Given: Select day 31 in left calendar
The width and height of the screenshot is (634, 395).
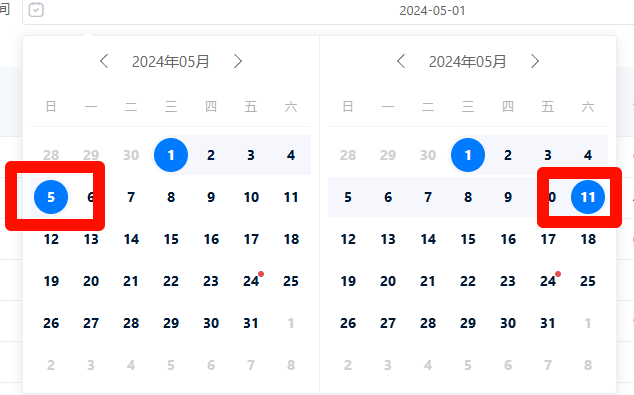Looking at the screenshot, I should 251,323.
